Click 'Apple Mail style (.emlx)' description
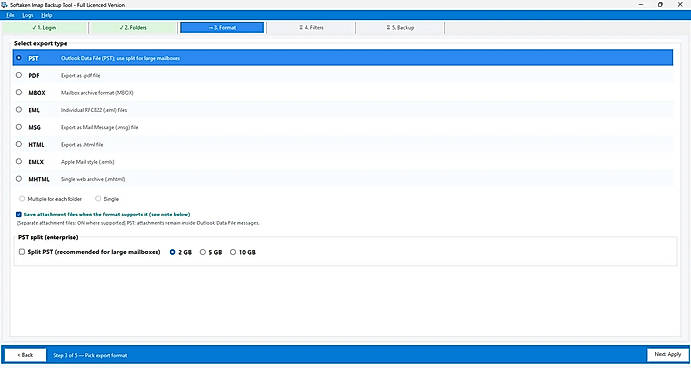Screen dimensions: 691x368 (x=87, y=162)
